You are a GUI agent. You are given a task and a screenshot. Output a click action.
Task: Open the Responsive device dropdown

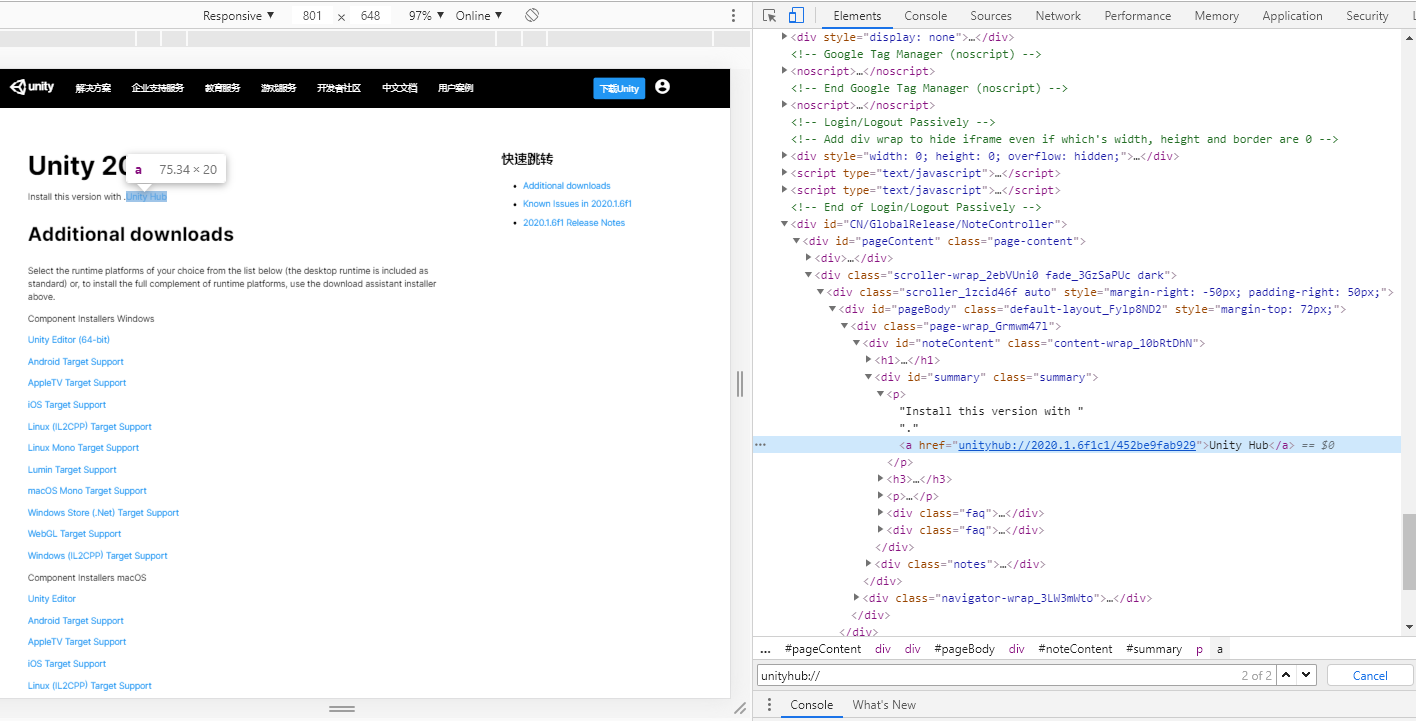click(x=238, y=16)
